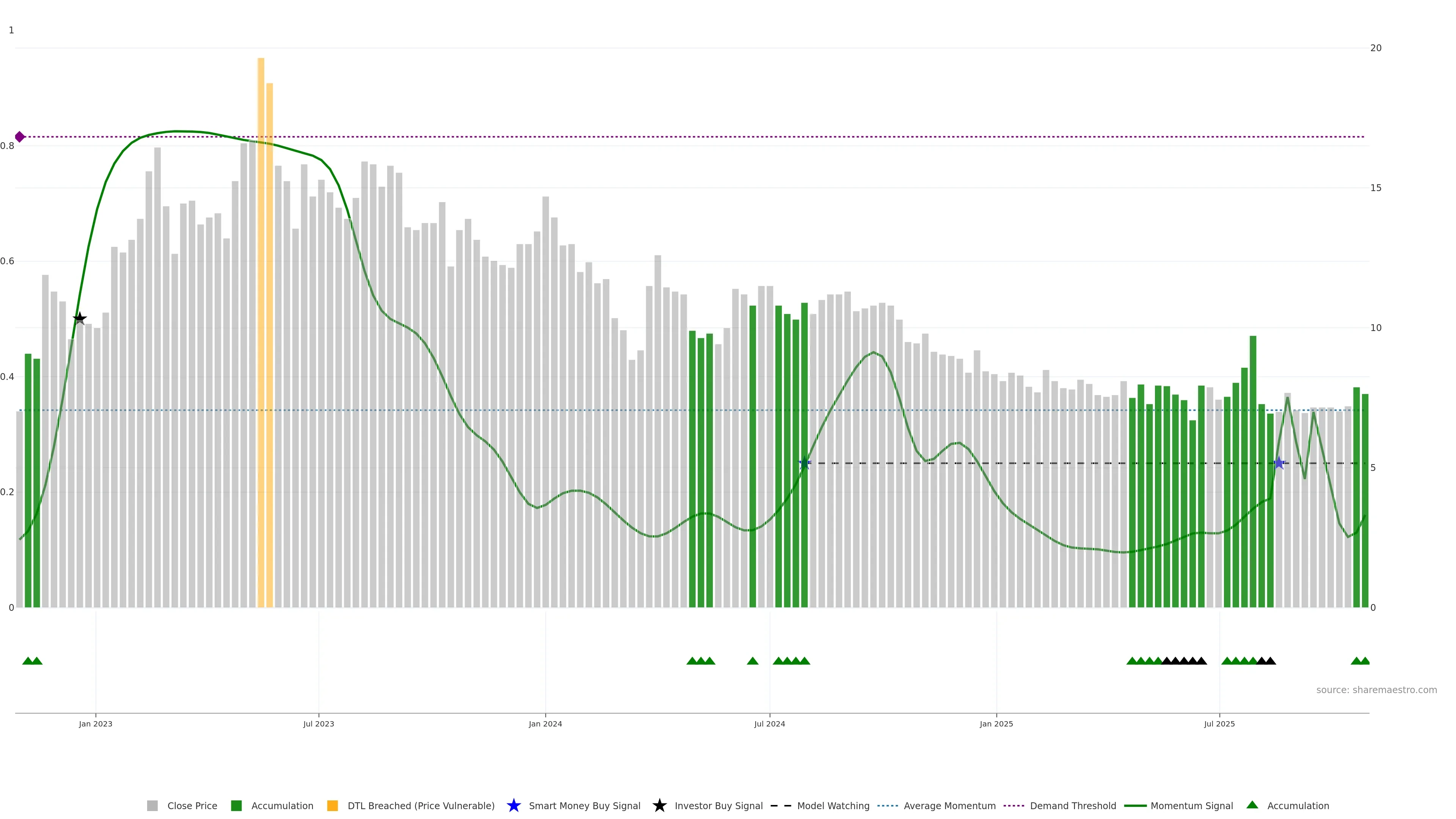Click Smart Money Buy Signal legend star
1456x819 pixels.
tap(513, 805)
